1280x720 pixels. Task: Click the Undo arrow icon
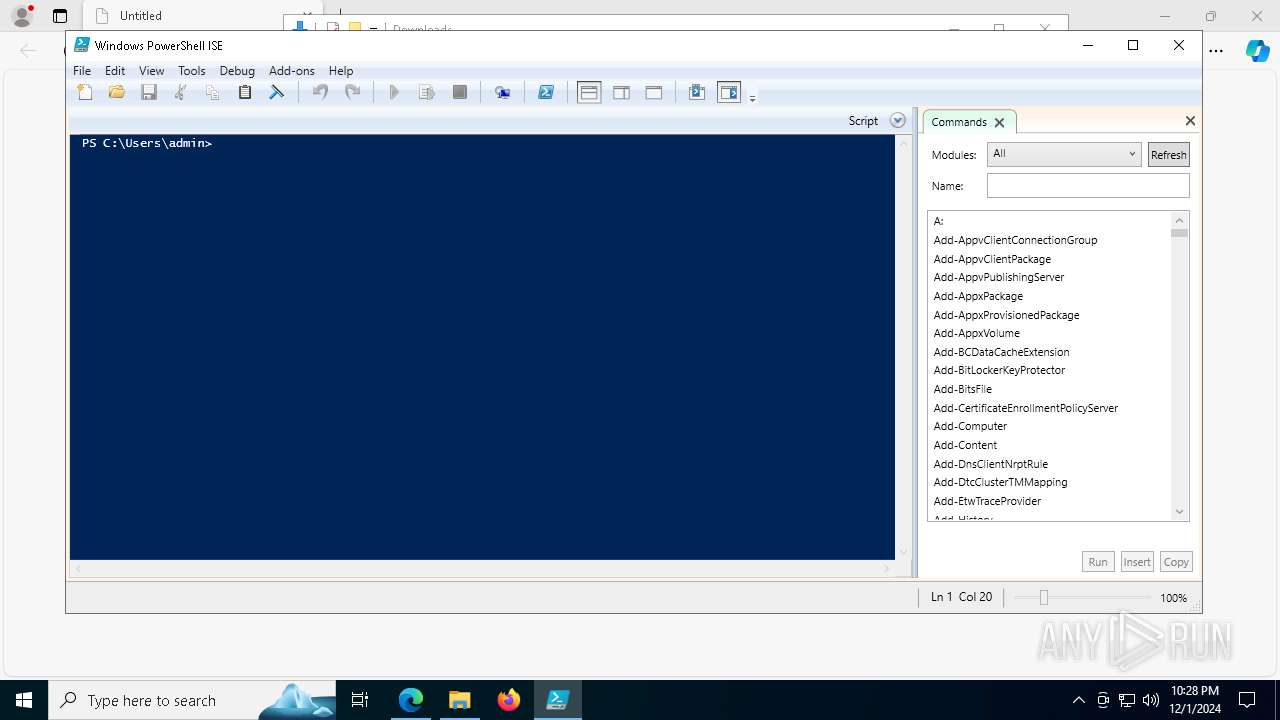click(x=320, y=93)
